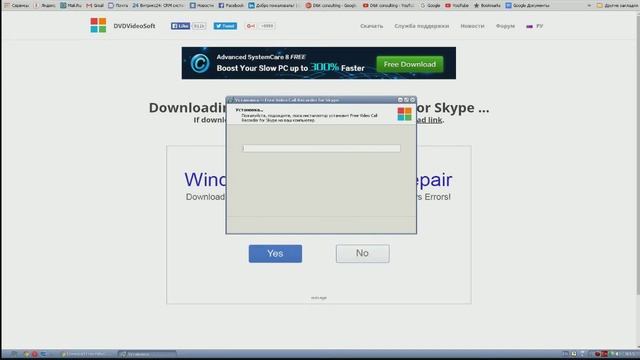Open the РУ language selector
This screenshot has height=360, width=640.
point(535,26)
